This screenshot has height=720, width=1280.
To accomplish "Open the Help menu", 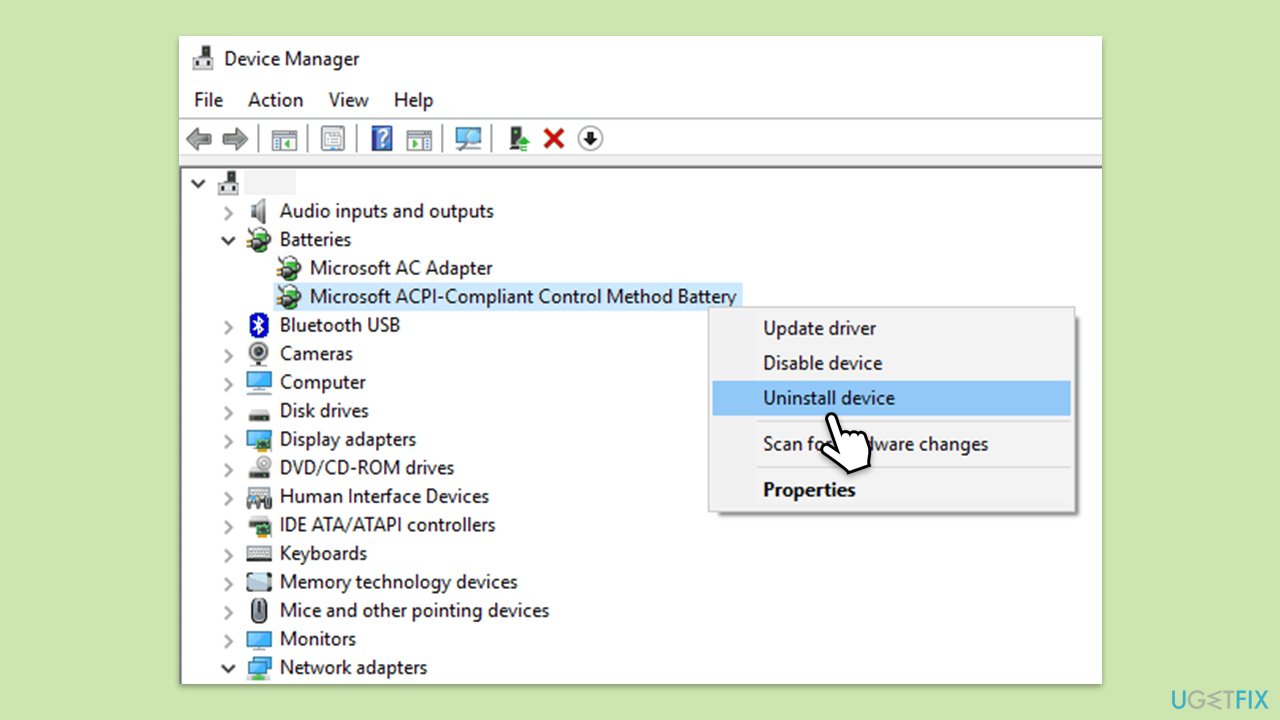I will point(413,100).
